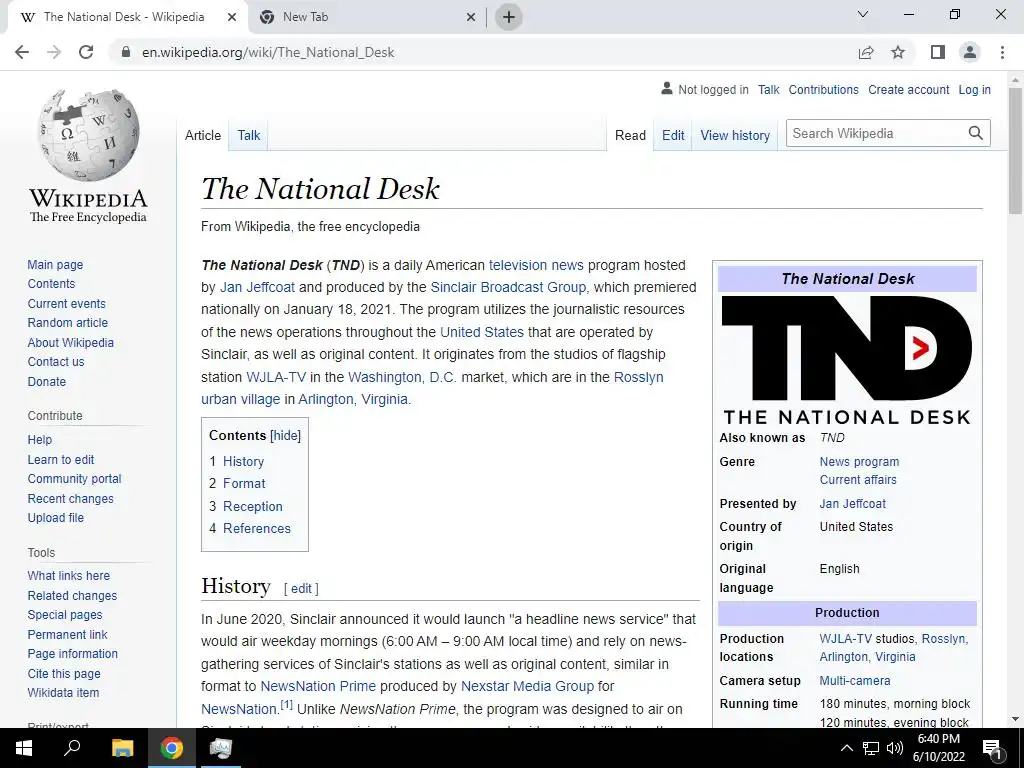Open the View history tab
Viewport: 1024px width, 768px height.
click(735, 135)
